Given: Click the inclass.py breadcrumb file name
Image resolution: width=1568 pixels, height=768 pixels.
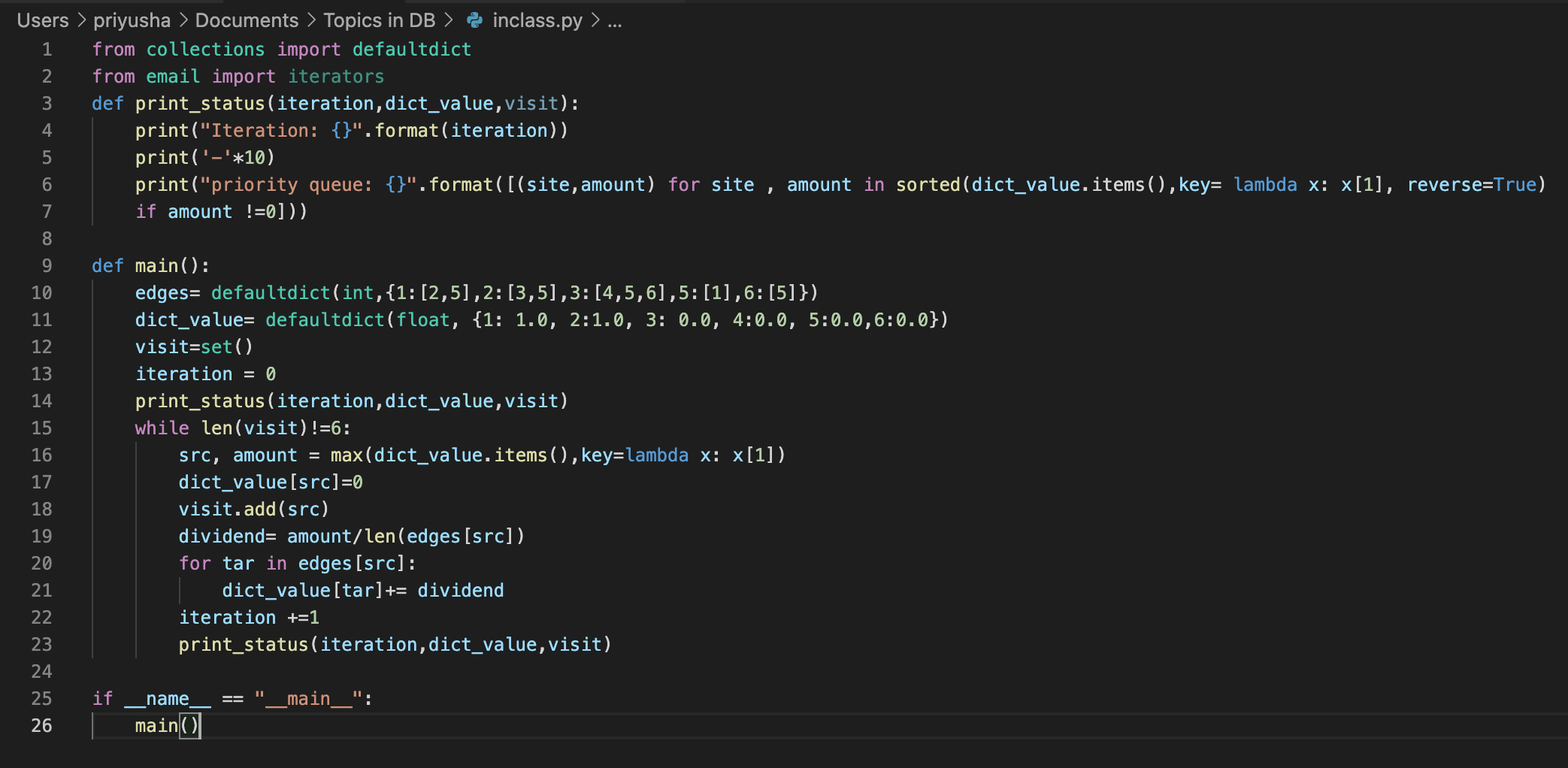Looking at the screenshot, I should coord(537,20).
